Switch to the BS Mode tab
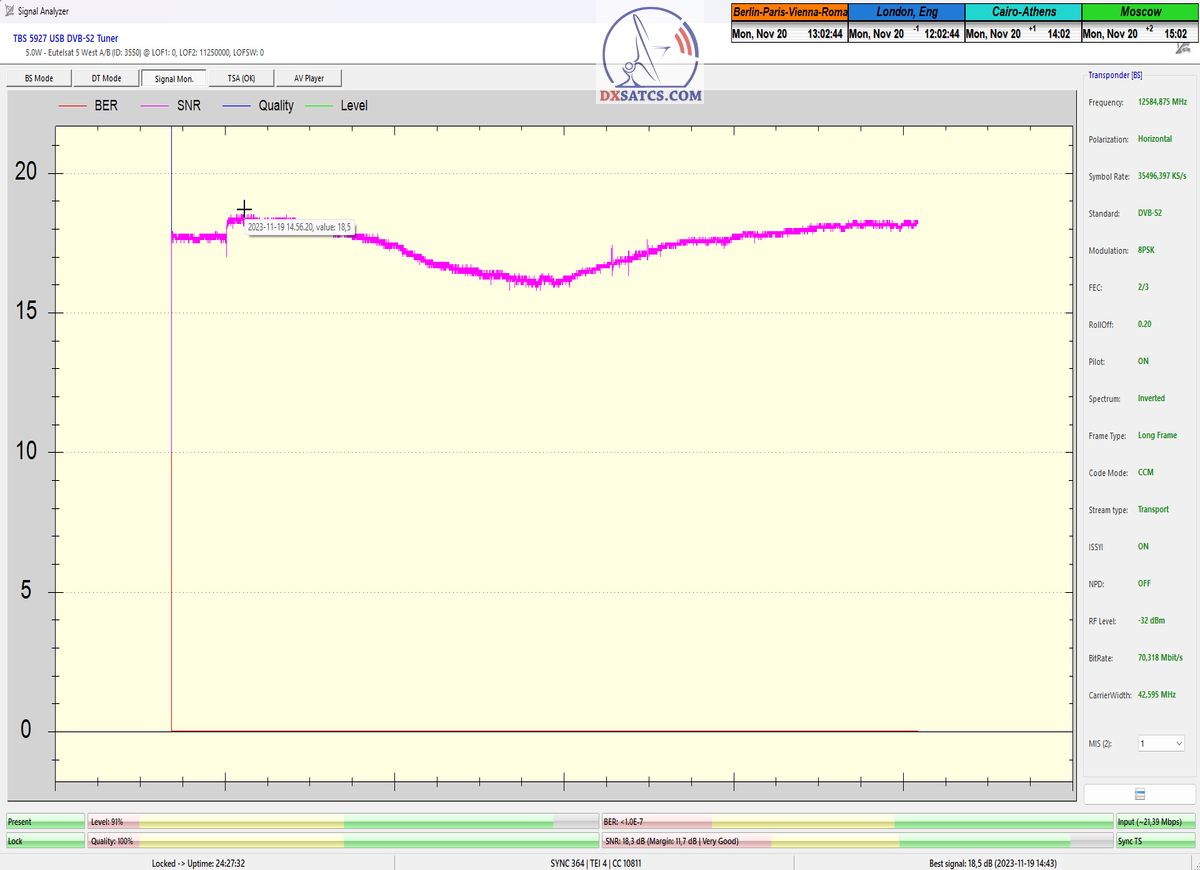The image size is (1200, 870). [x=39, y=78]
